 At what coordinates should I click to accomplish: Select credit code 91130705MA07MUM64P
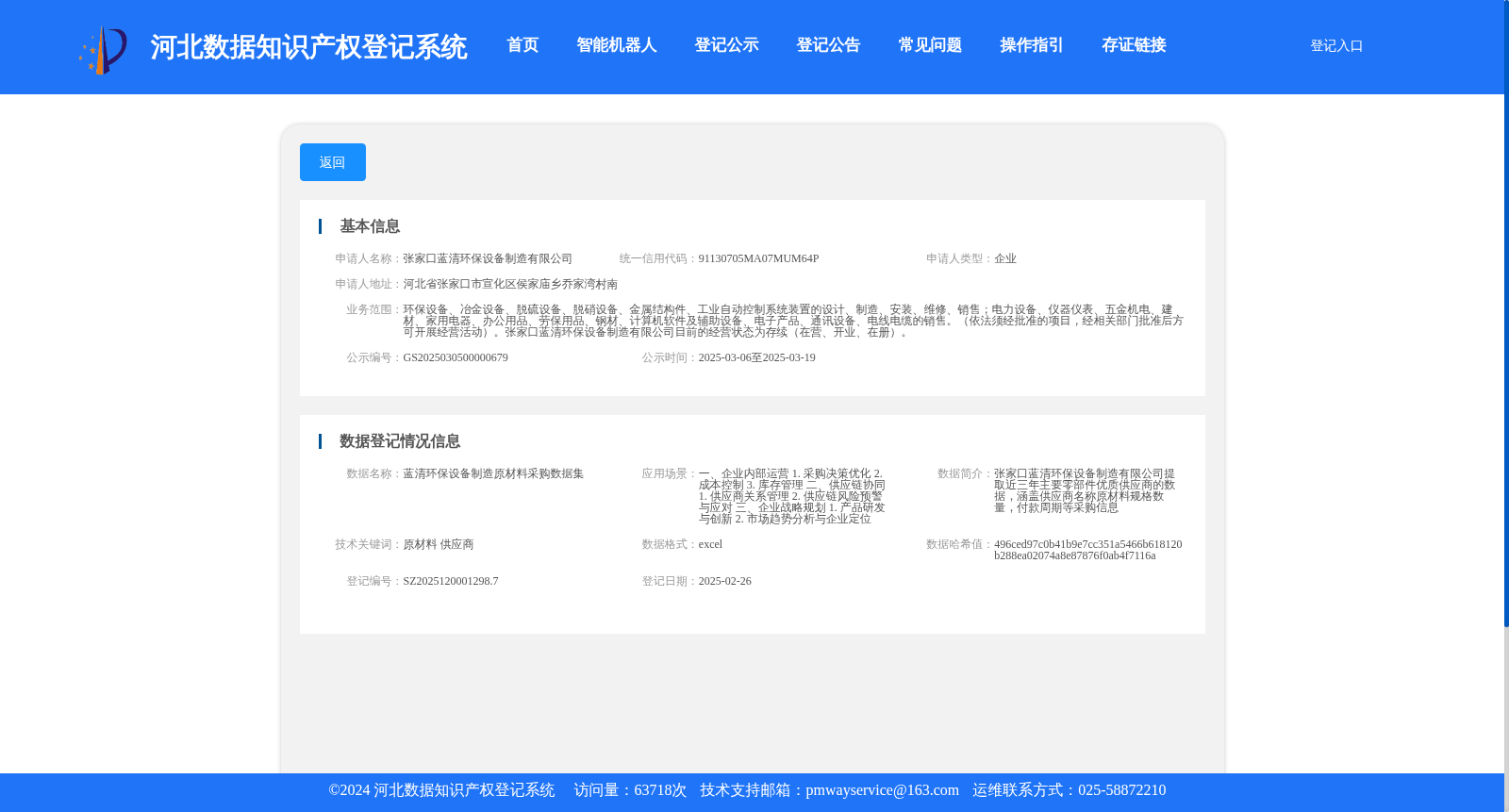click(x=758, y=258)
